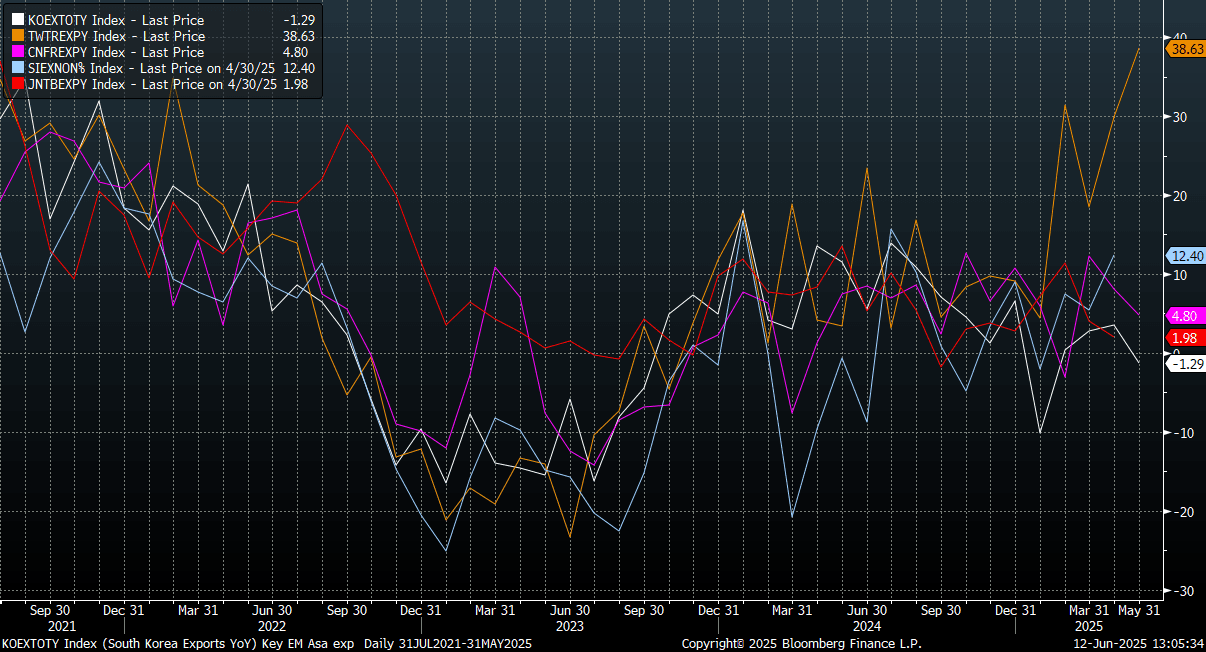Click the white -1.29 axis value tag

(x=1186, y=364)
